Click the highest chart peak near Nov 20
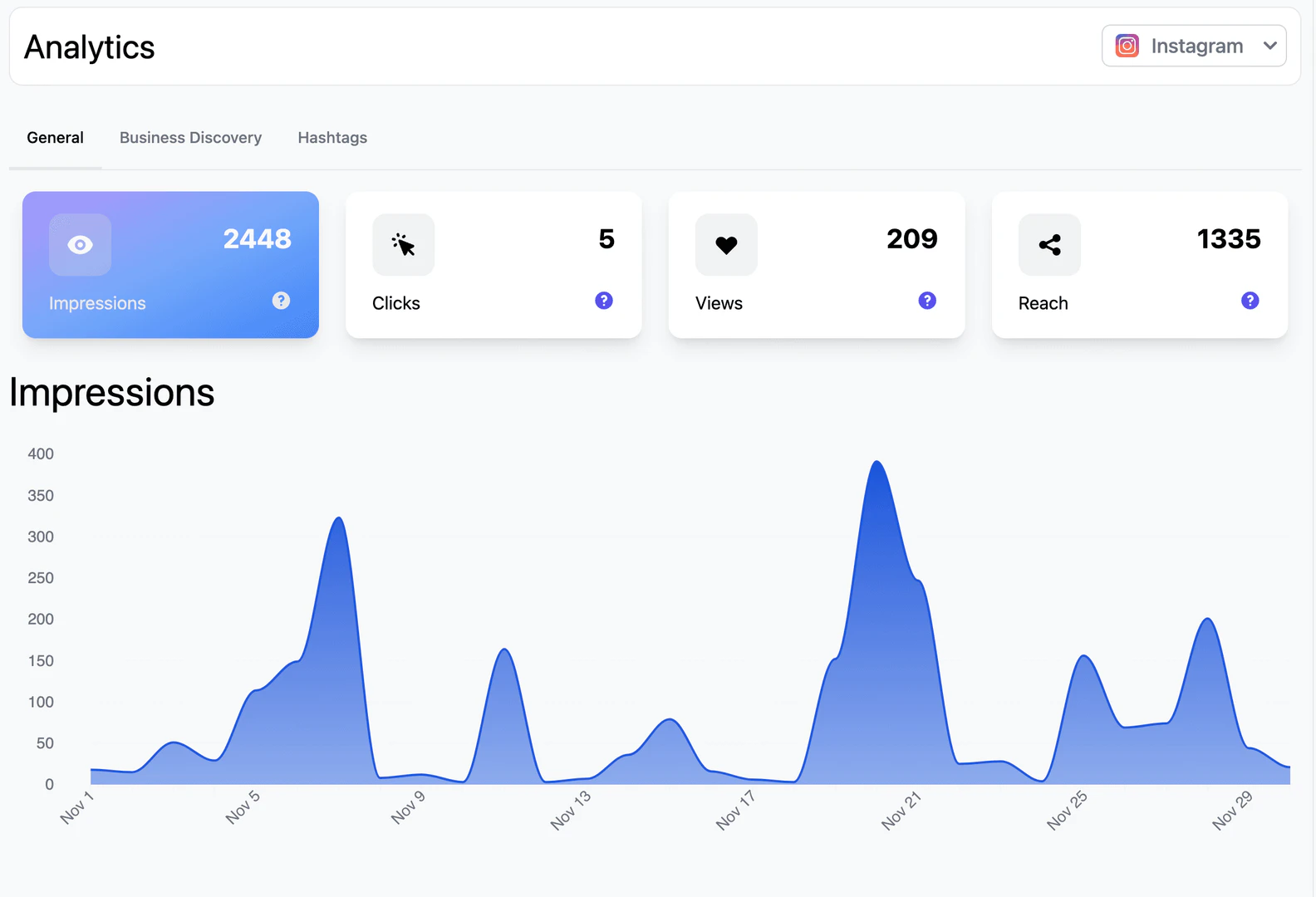Image resolution: width=1316 pixels, height=897 pixels. [877, 463]
